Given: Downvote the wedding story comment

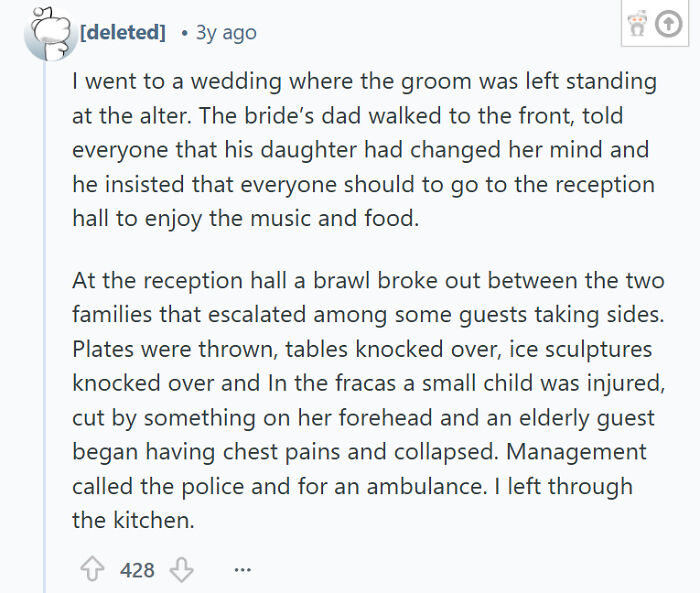Looking at the screenshot, I should coord(181,570).
